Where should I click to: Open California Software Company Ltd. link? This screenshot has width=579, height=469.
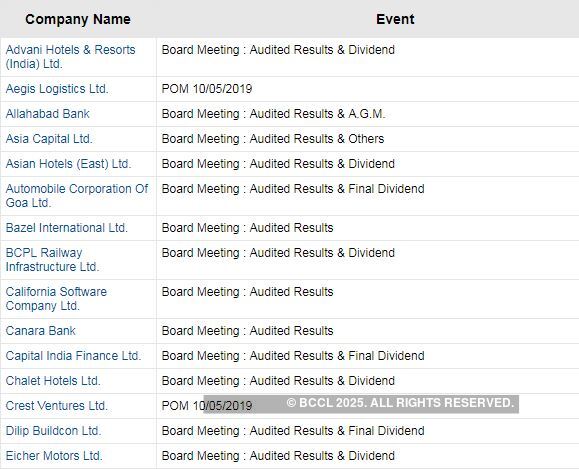pos(56,299)
